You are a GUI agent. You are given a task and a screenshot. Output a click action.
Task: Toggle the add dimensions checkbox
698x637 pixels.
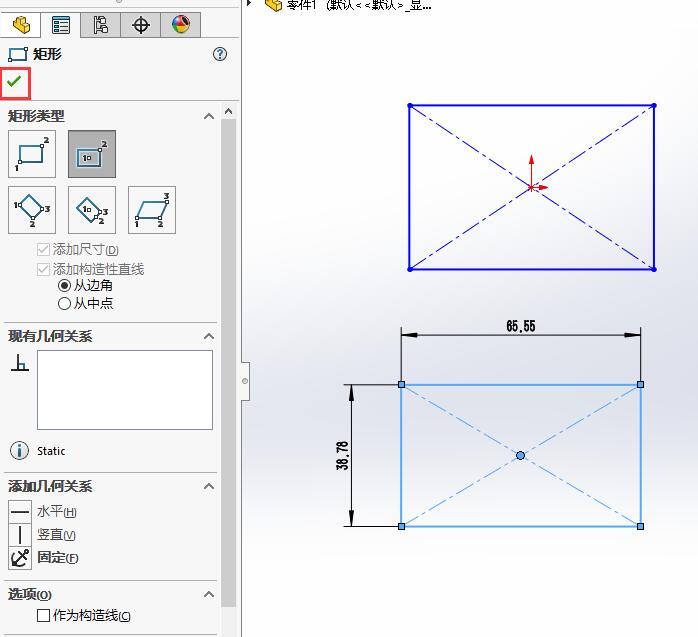[x=43, y=250]
